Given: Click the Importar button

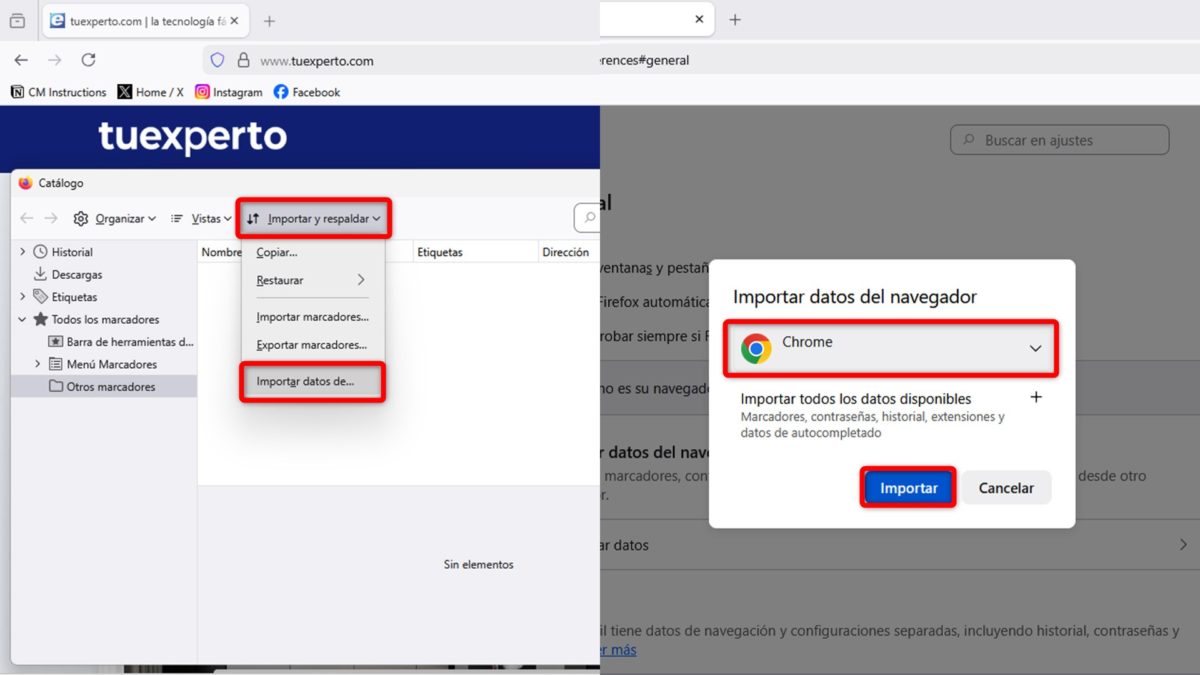Looking at the screenshot, I should point(908,488).
